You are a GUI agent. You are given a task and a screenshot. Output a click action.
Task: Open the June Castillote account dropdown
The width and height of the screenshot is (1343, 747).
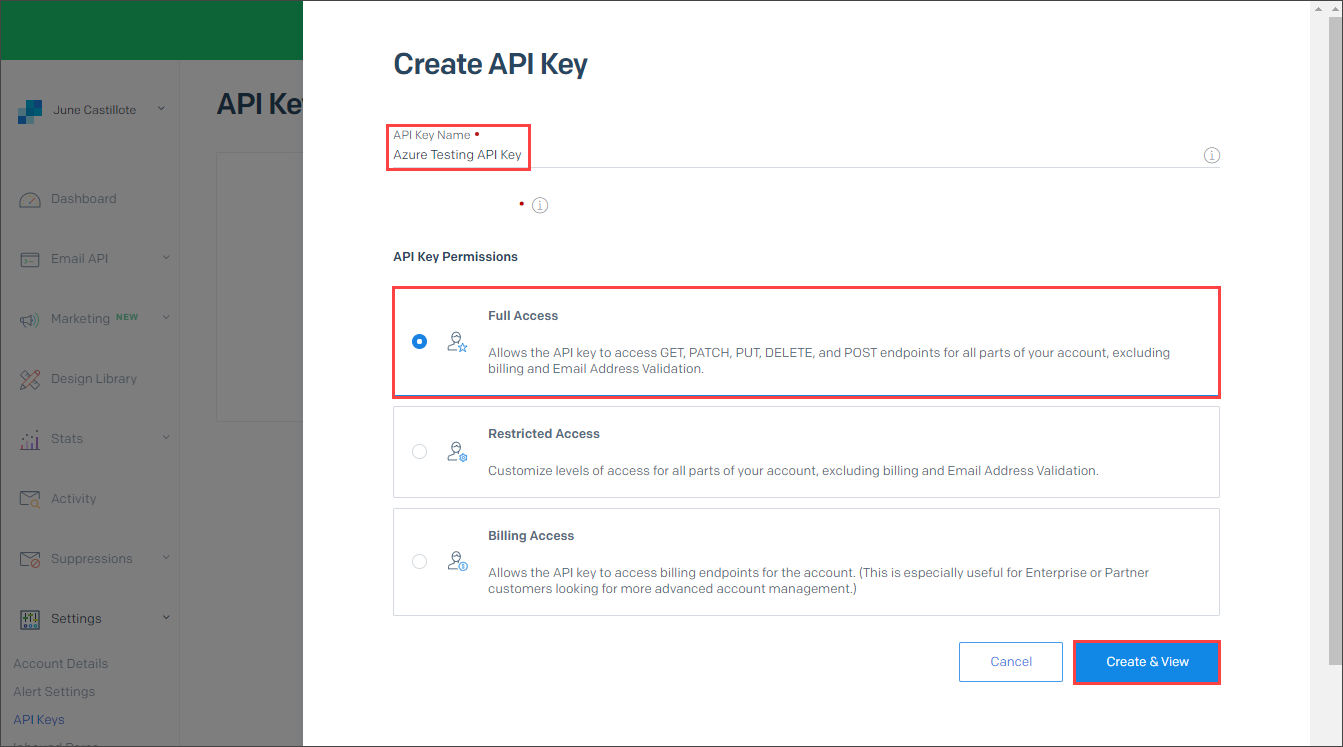point(92,110)
